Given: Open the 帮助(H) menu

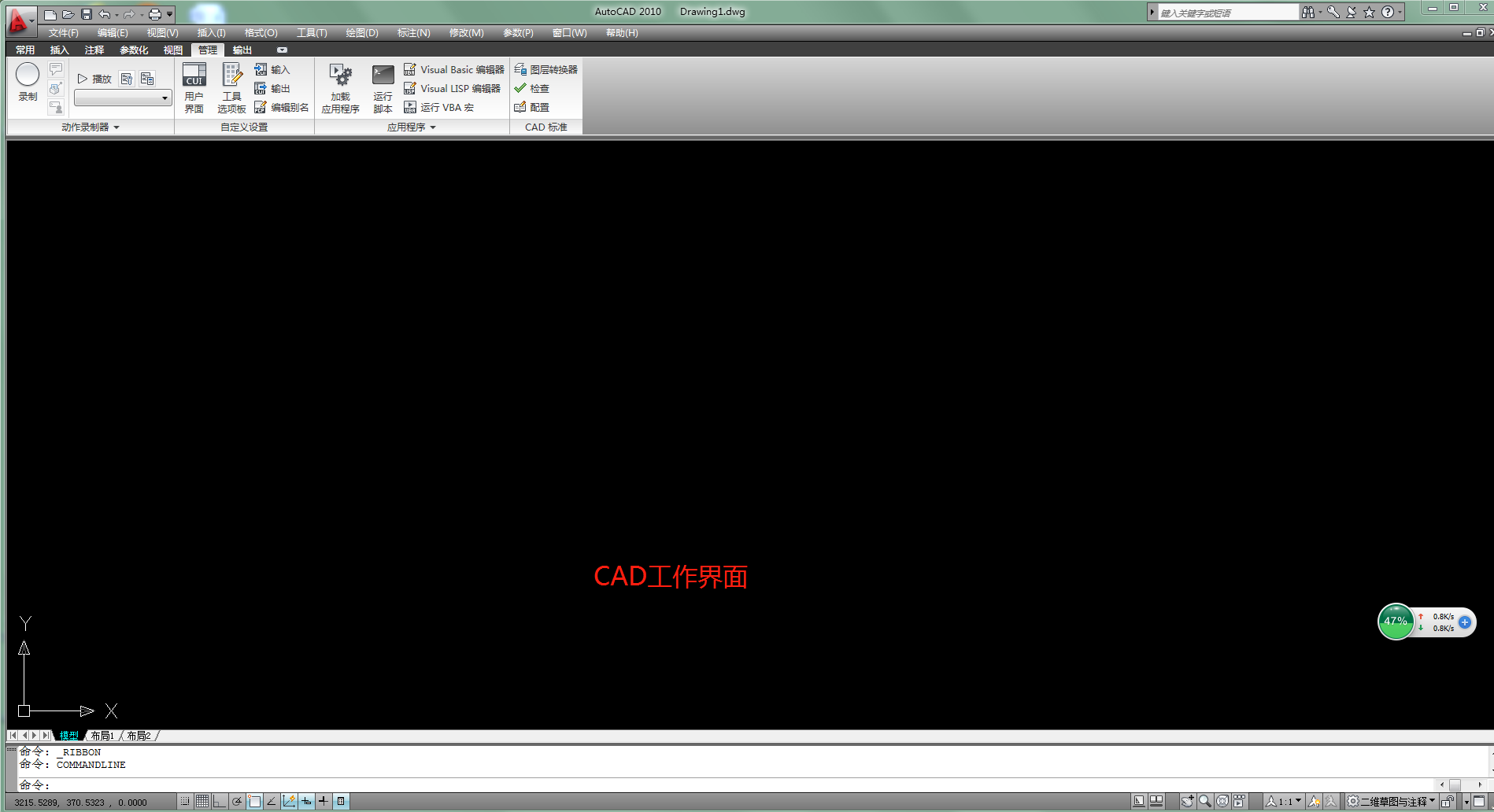Looking at the screenshot, I should click(622, 32).
